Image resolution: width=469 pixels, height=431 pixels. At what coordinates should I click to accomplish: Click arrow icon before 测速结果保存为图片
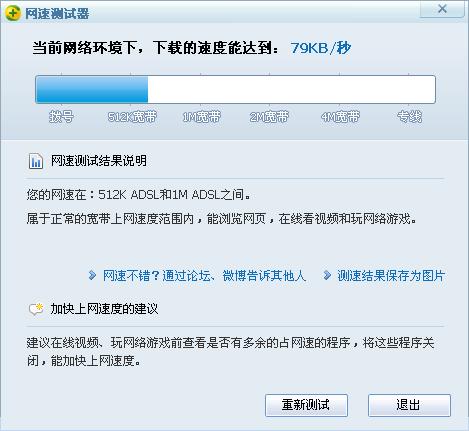327,275
